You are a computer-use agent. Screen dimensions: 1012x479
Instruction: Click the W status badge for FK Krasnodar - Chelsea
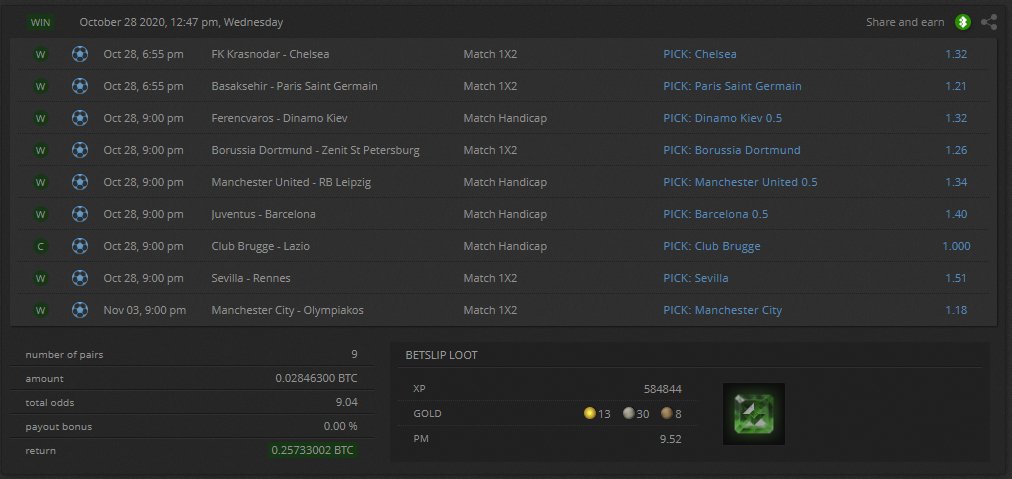[41, 54]
